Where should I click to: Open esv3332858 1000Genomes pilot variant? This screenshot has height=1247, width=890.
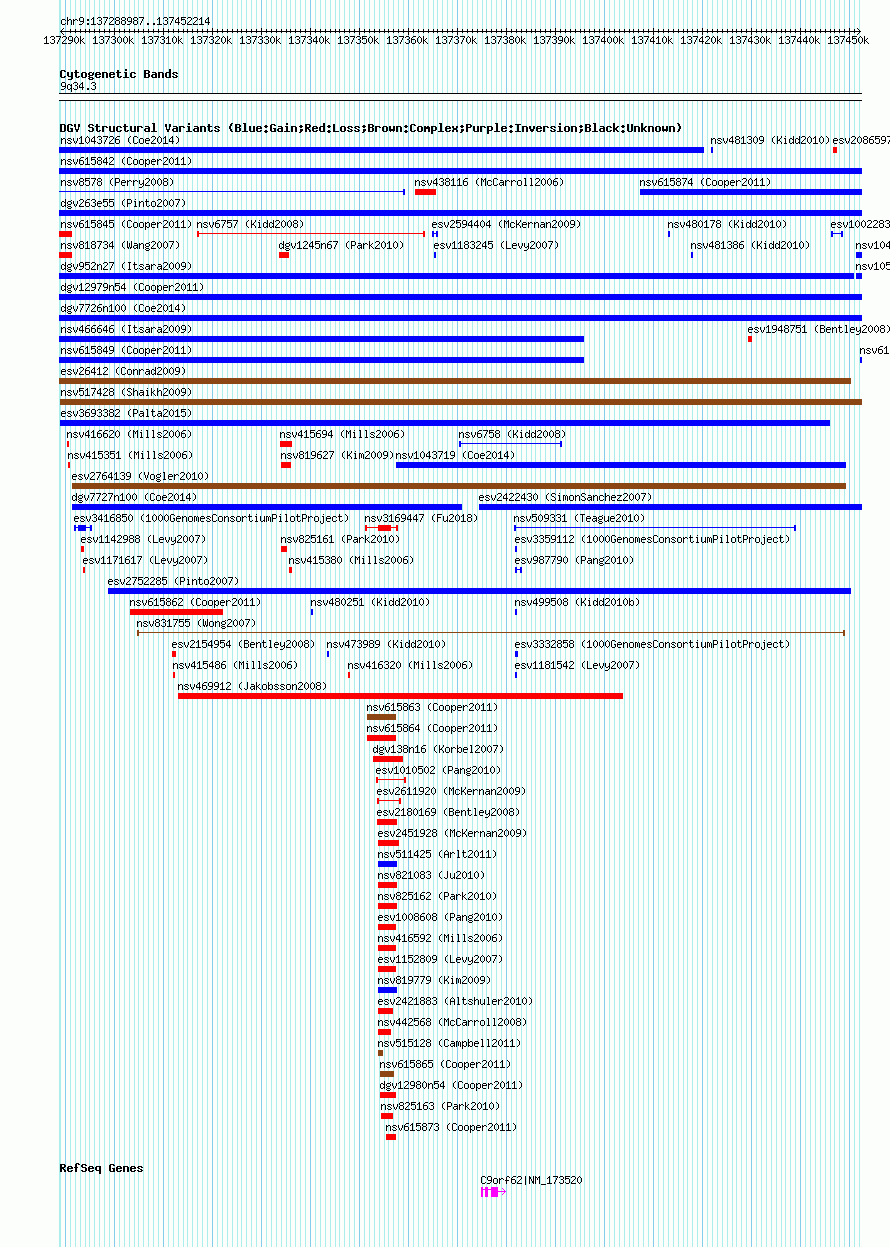[652, 644]
